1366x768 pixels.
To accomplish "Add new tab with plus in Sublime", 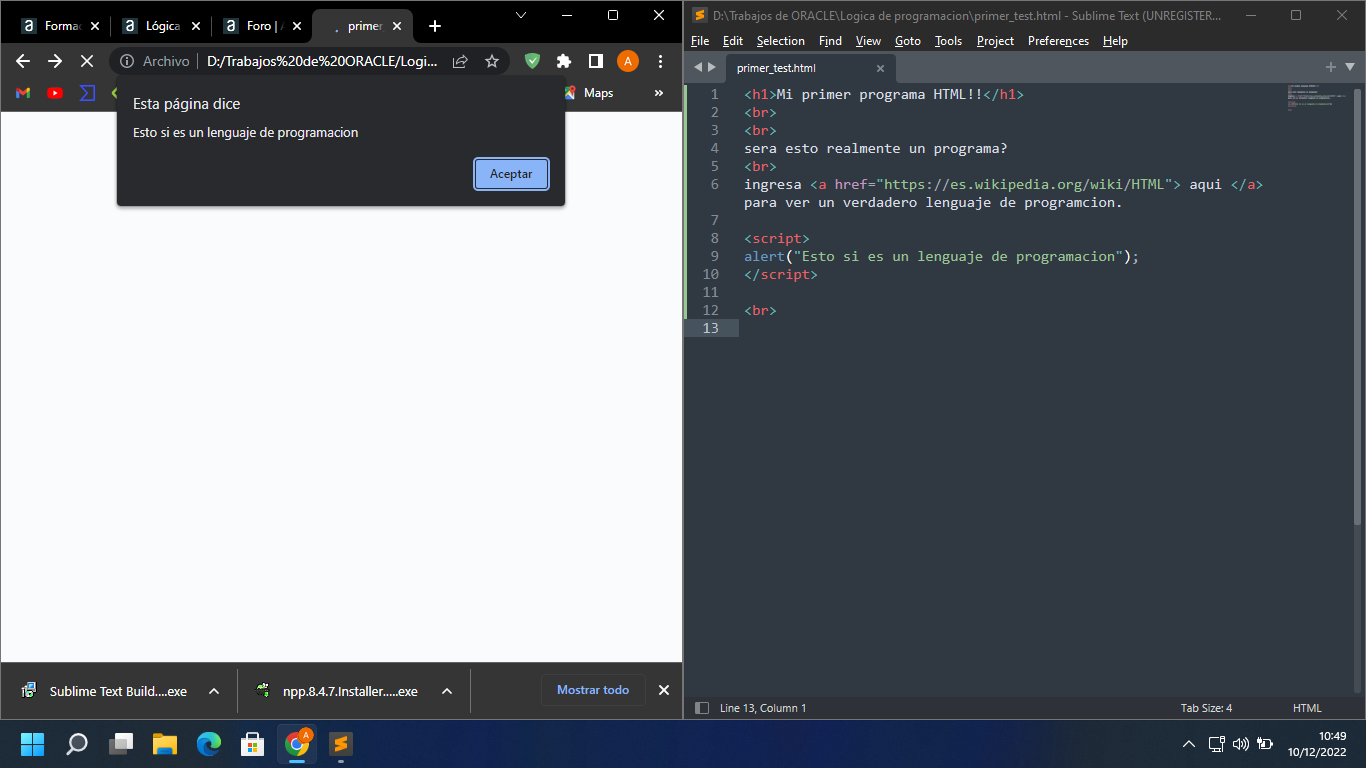I will pos(1331,67).
